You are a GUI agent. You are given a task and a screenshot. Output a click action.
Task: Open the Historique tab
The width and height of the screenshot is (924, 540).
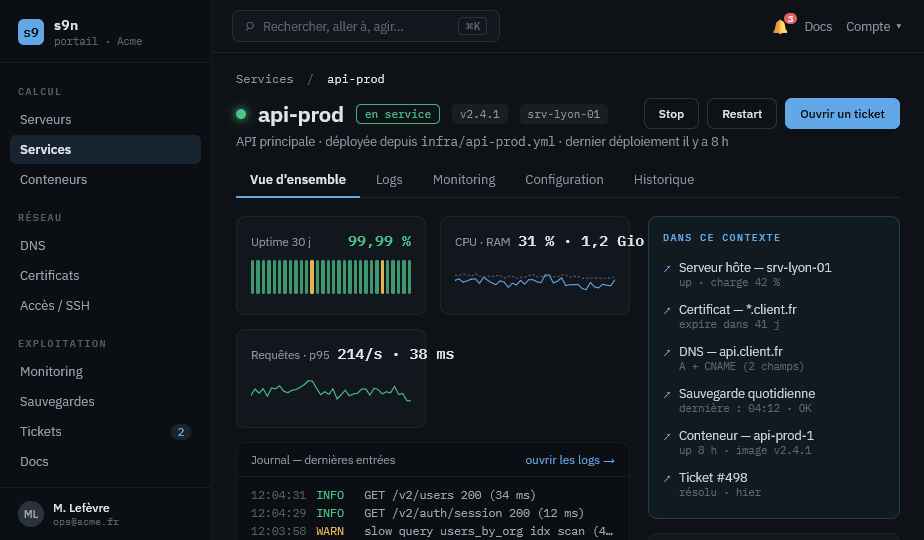pyautogui.click(x=664, y=180)
